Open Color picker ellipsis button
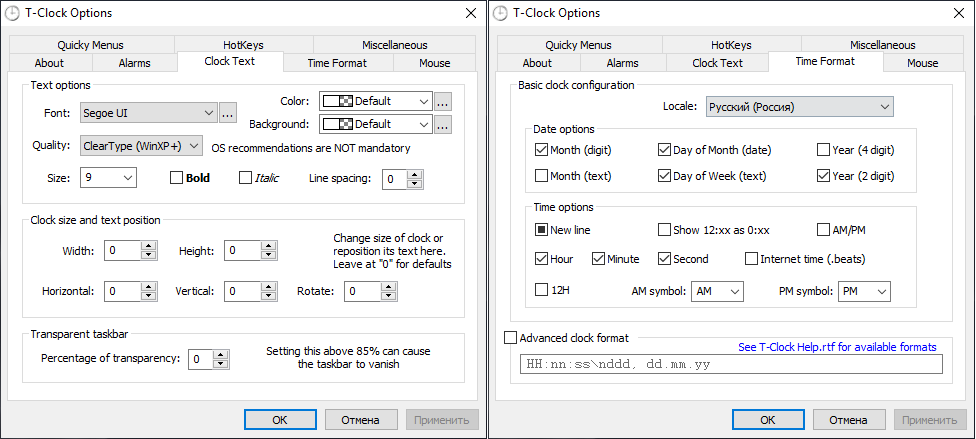Image resolution: width=976 pixels, height=439 pixels. click(443, 101)
